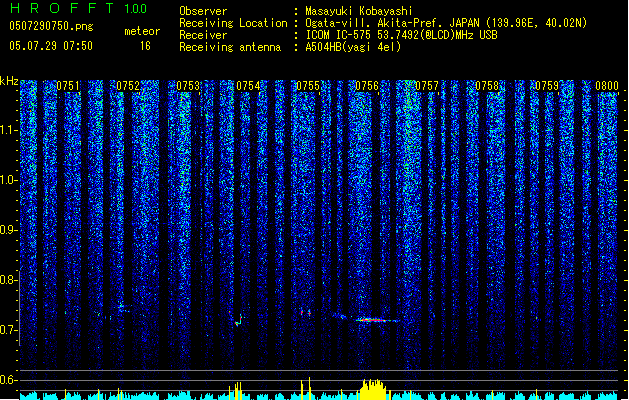Select the A504HB(yagi 4el) antenna text
Screen dimensions: 629x400
(353, 47)
